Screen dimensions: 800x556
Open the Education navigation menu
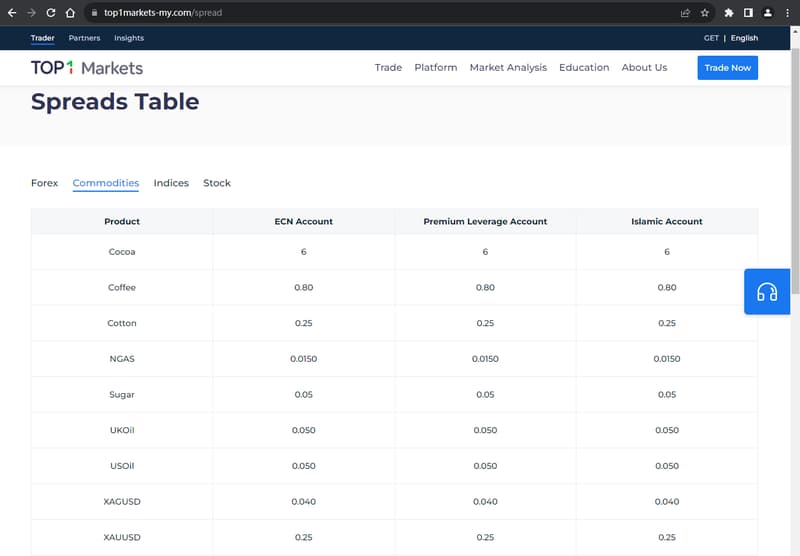584,67
